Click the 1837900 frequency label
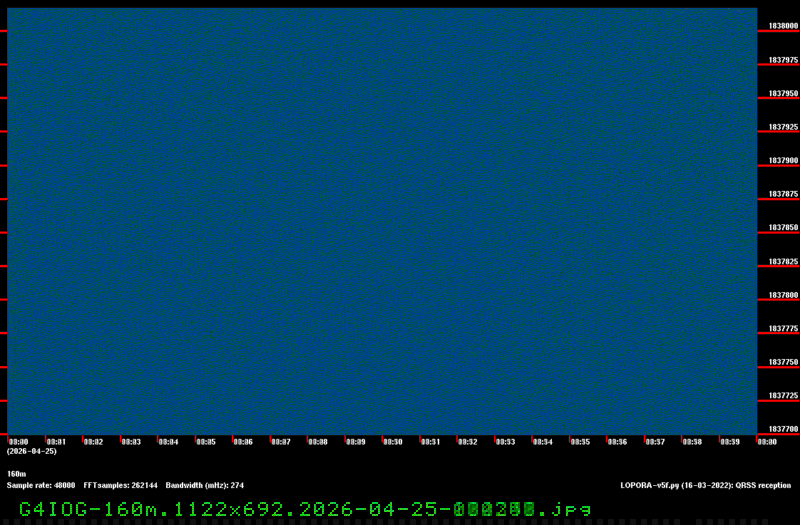Image resolution: width=800 pixels, height=525 pixels. tap(783, 160)
